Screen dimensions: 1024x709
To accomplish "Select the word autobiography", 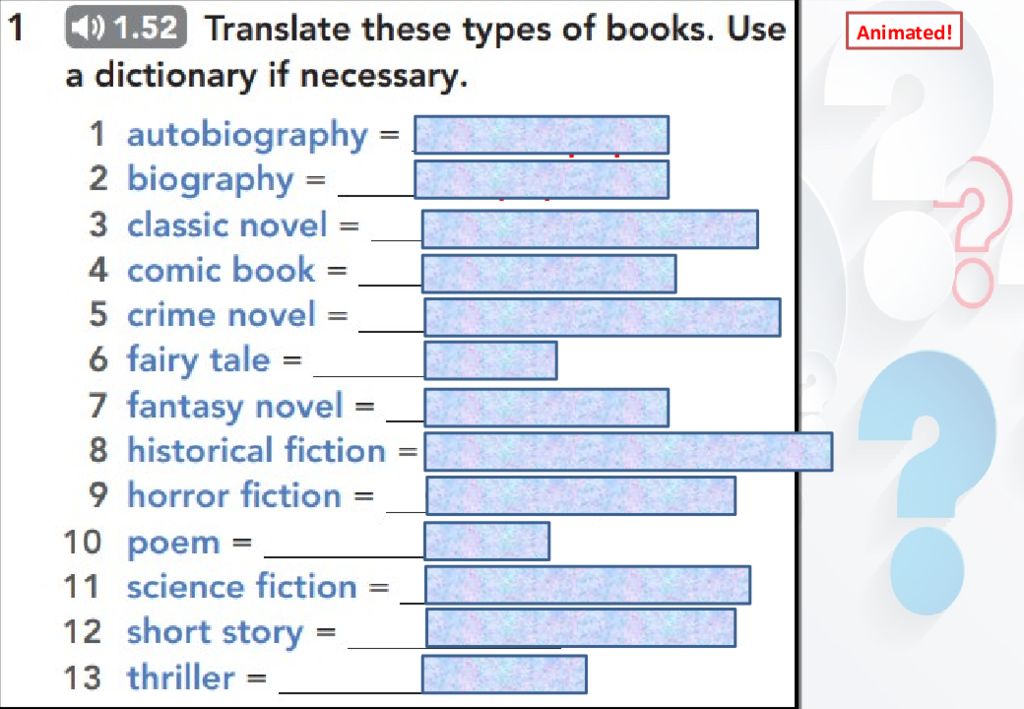I will [248, 136].
